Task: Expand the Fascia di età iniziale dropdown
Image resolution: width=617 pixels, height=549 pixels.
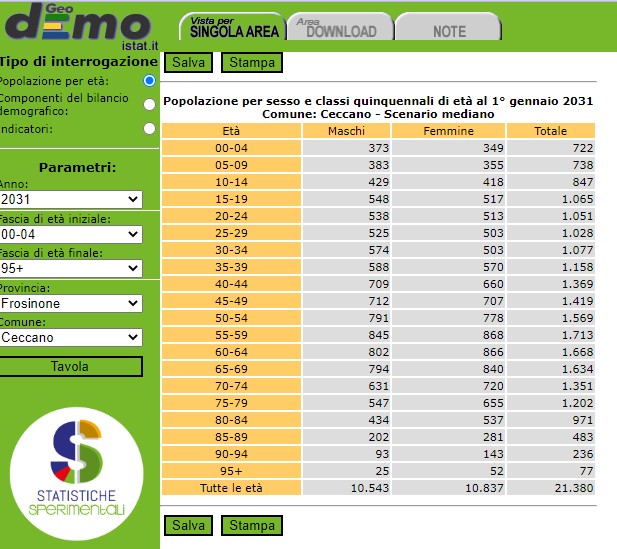Action: (71, 234)
